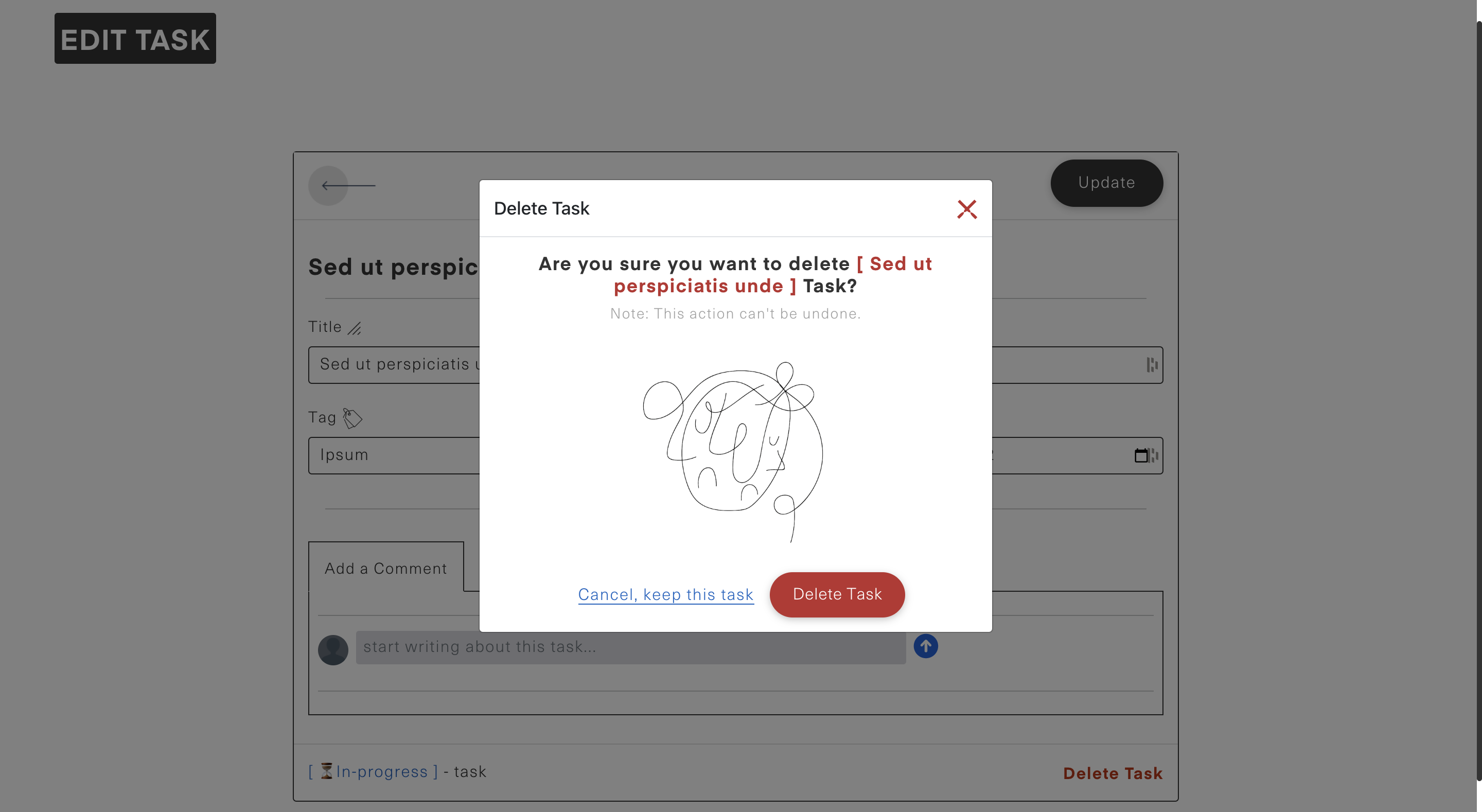1482x812 pixels.
Task: Click the Update button
Action: coord(1106,183)
